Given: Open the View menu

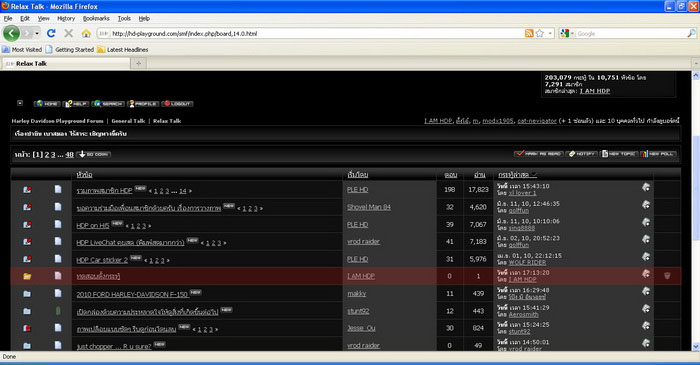Looking at the screenshot, I should coord(43,18).
